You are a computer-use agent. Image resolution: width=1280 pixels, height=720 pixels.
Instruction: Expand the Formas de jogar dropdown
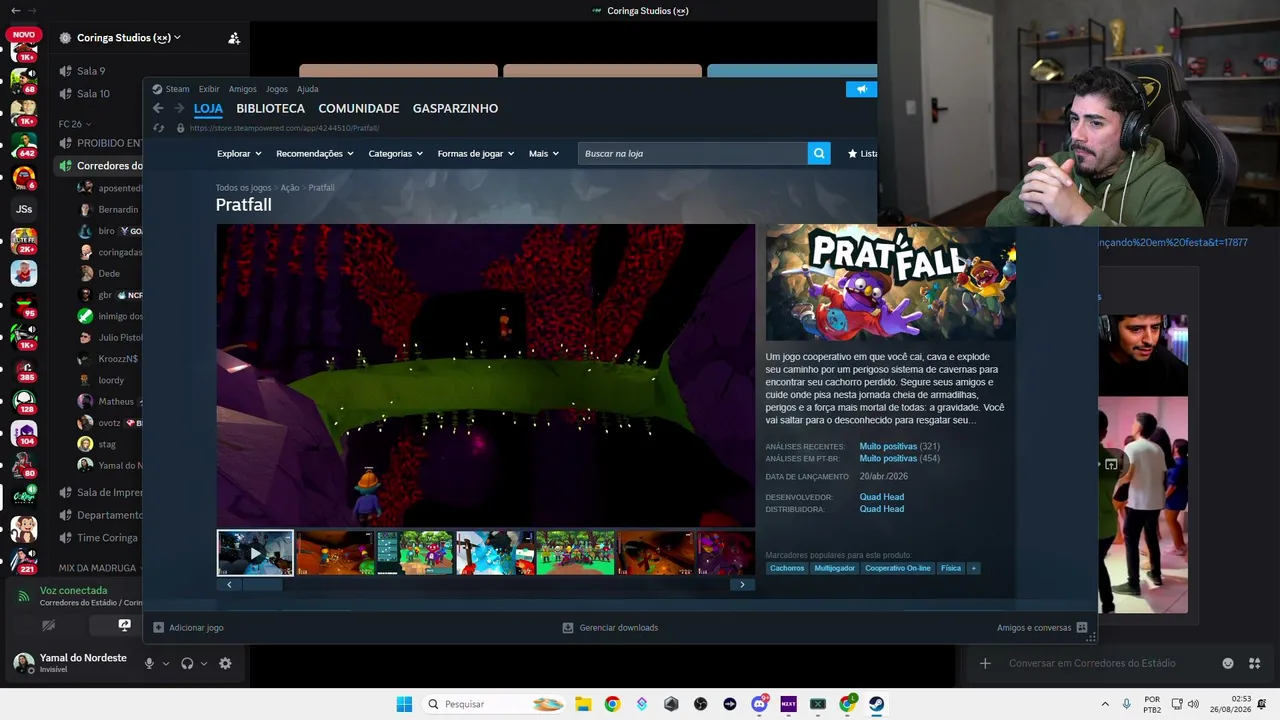(476, 153)
